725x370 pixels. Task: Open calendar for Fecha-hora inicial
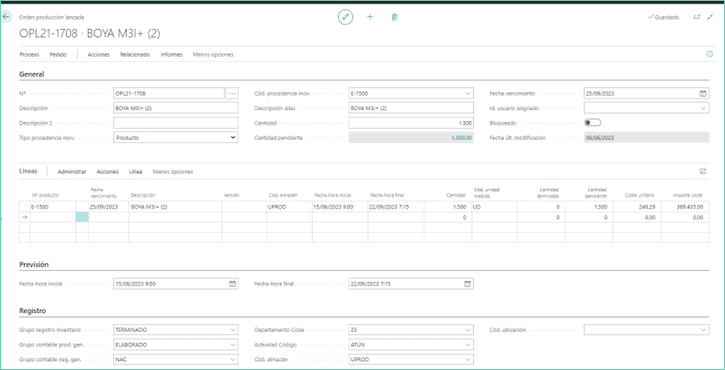pos(233,284)
